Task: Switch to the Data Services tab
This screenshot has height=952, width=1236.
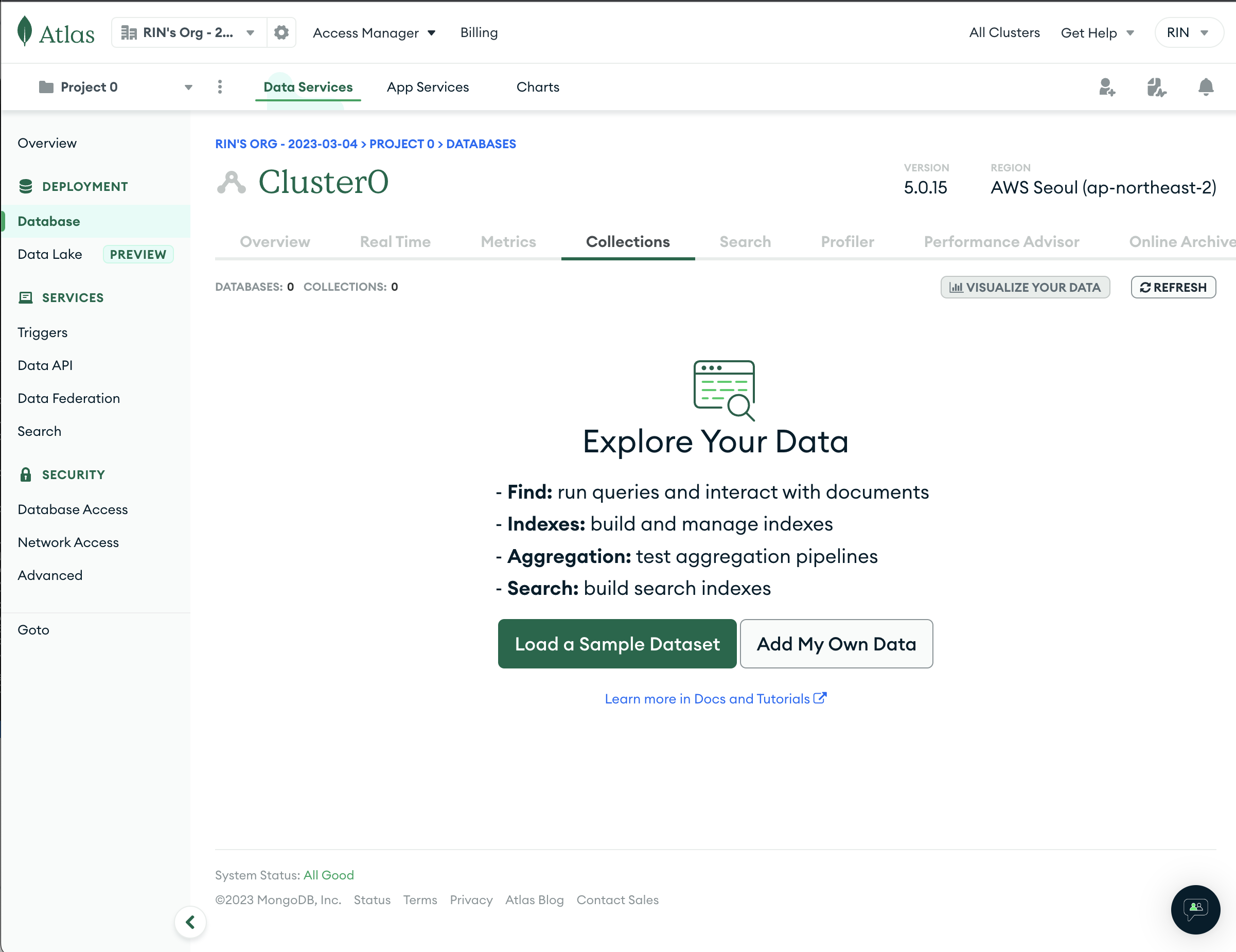Action: pyautogui.click(x=308, y=86)
